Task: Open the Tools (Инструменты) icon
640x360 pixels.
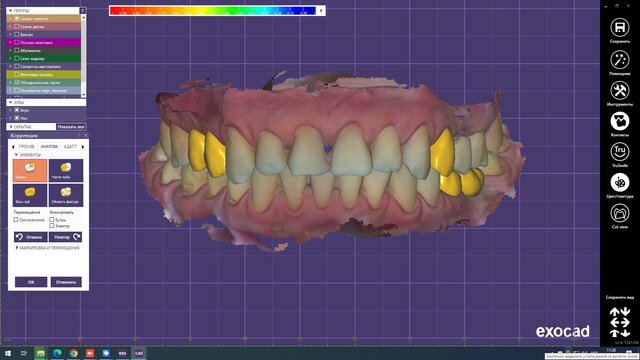Action: point(620,90)
